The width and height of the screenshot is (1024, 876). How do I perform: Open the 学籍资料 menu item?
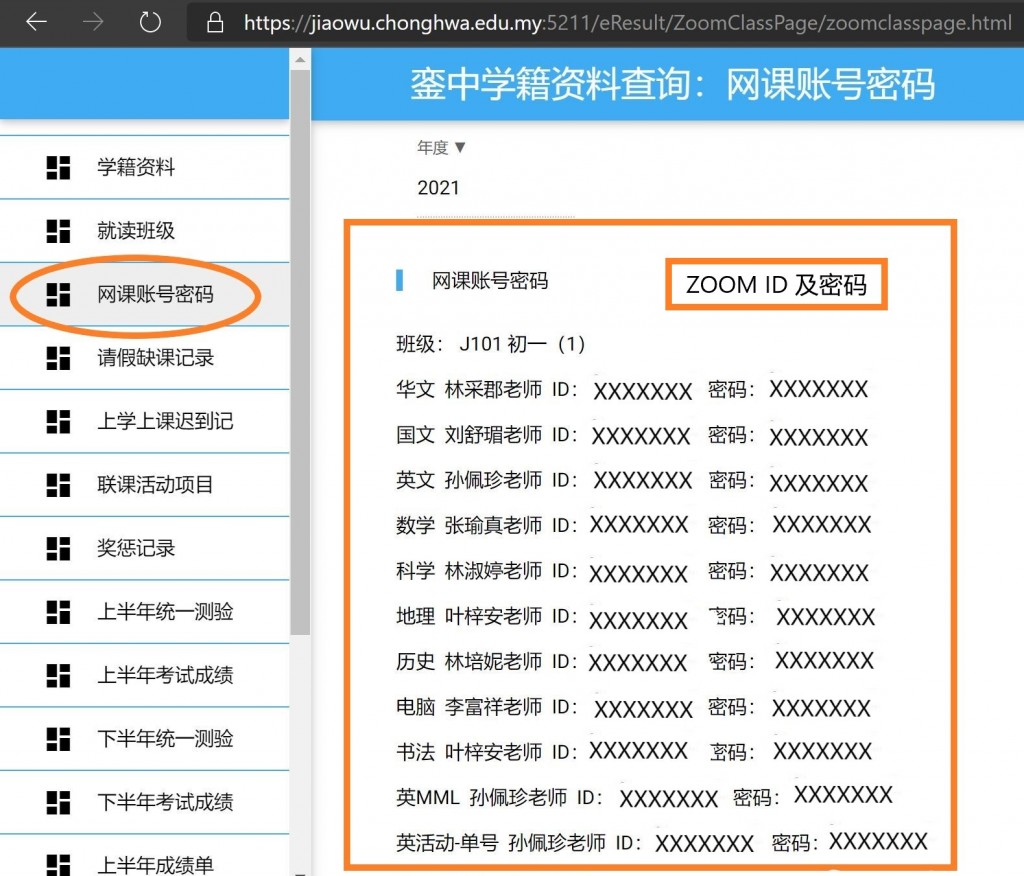144,167
